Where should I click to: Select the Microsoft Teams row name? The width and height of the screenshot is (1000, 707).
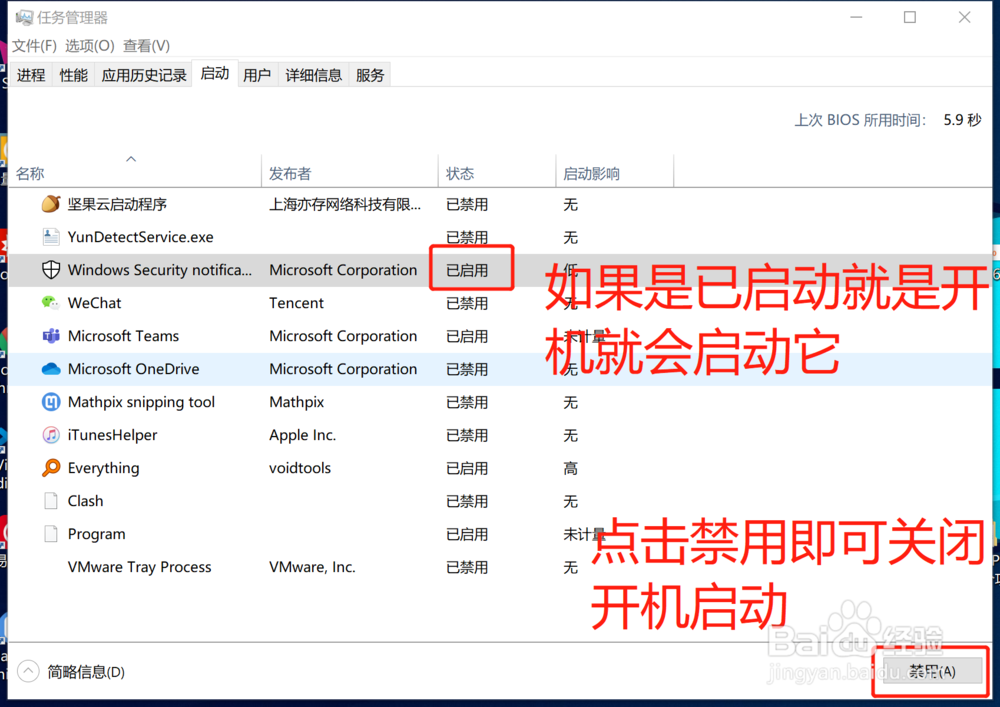click(x=123, y=336)
